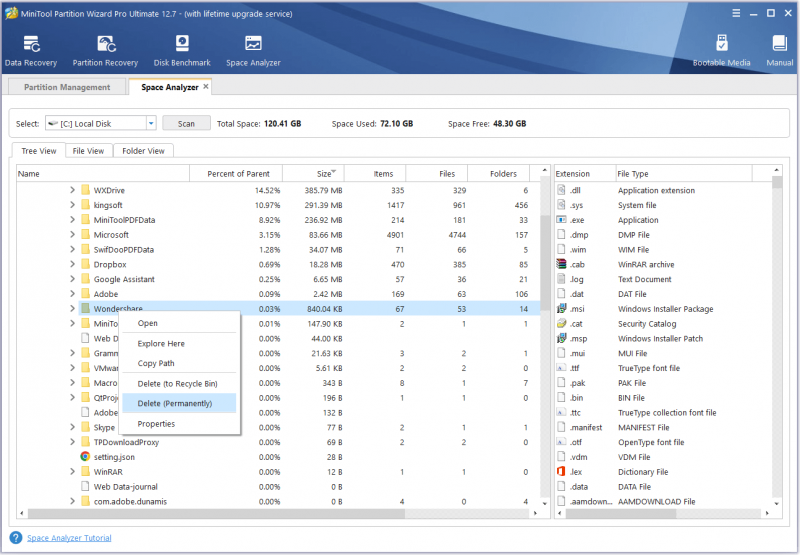Open the hamburger menu in title bar
This screenshot has height=555, width=800.
point(736,13)
